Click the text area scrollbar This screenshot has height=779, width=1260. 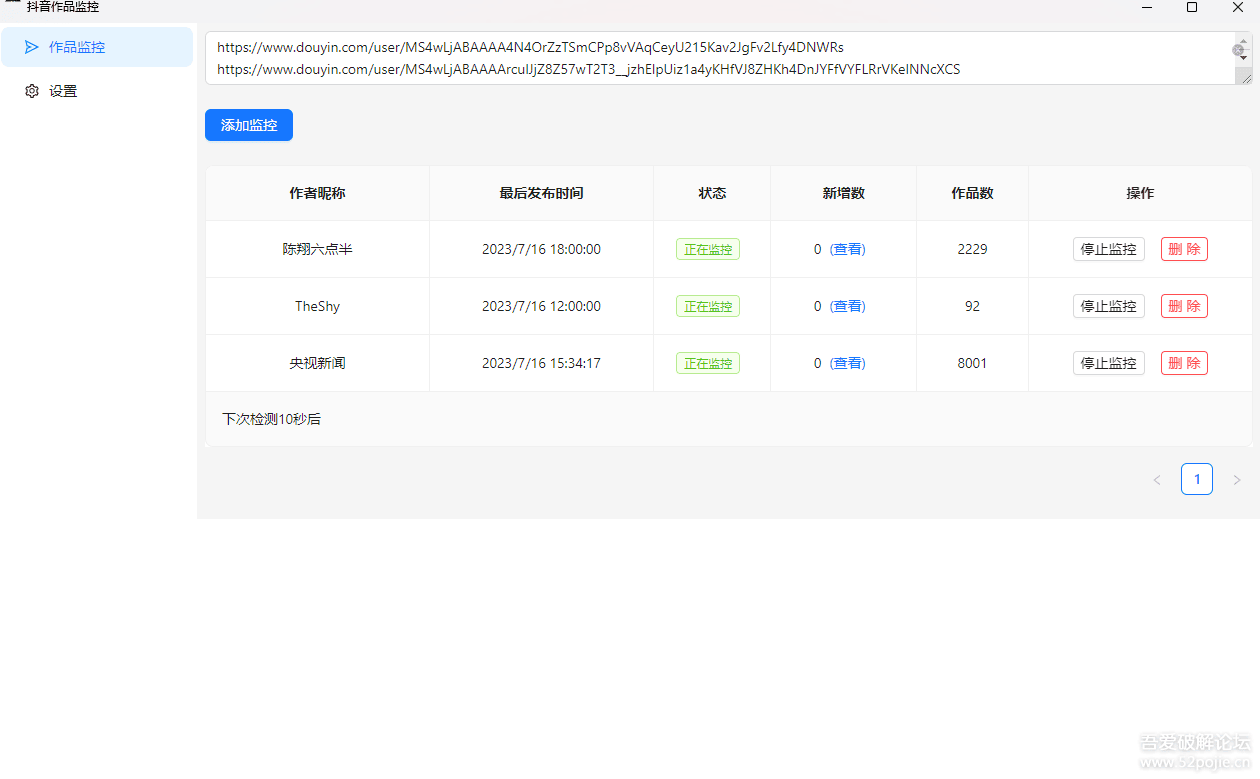(x=1243, y=58)
